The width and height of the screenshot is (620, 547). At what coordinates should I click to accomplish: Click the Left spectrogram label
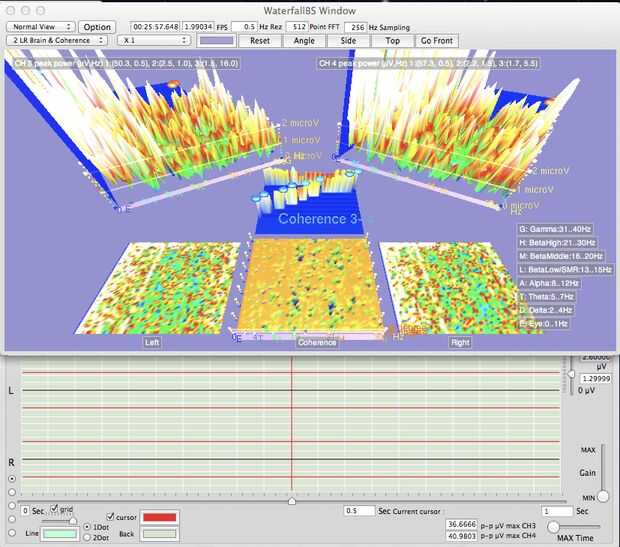(152, 342)
